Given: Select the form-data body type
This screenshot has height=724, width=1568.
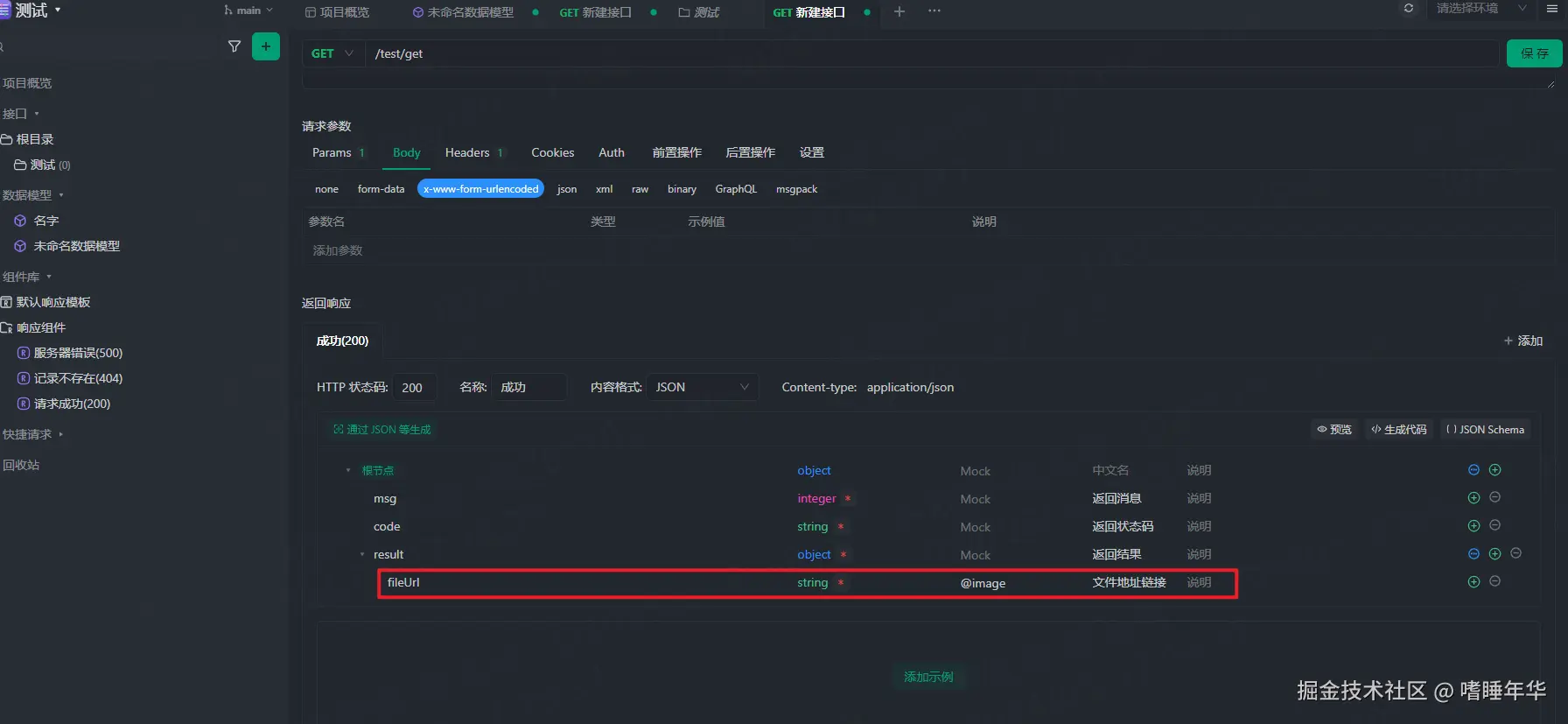Looking at the screenshot, I should 381,189.
